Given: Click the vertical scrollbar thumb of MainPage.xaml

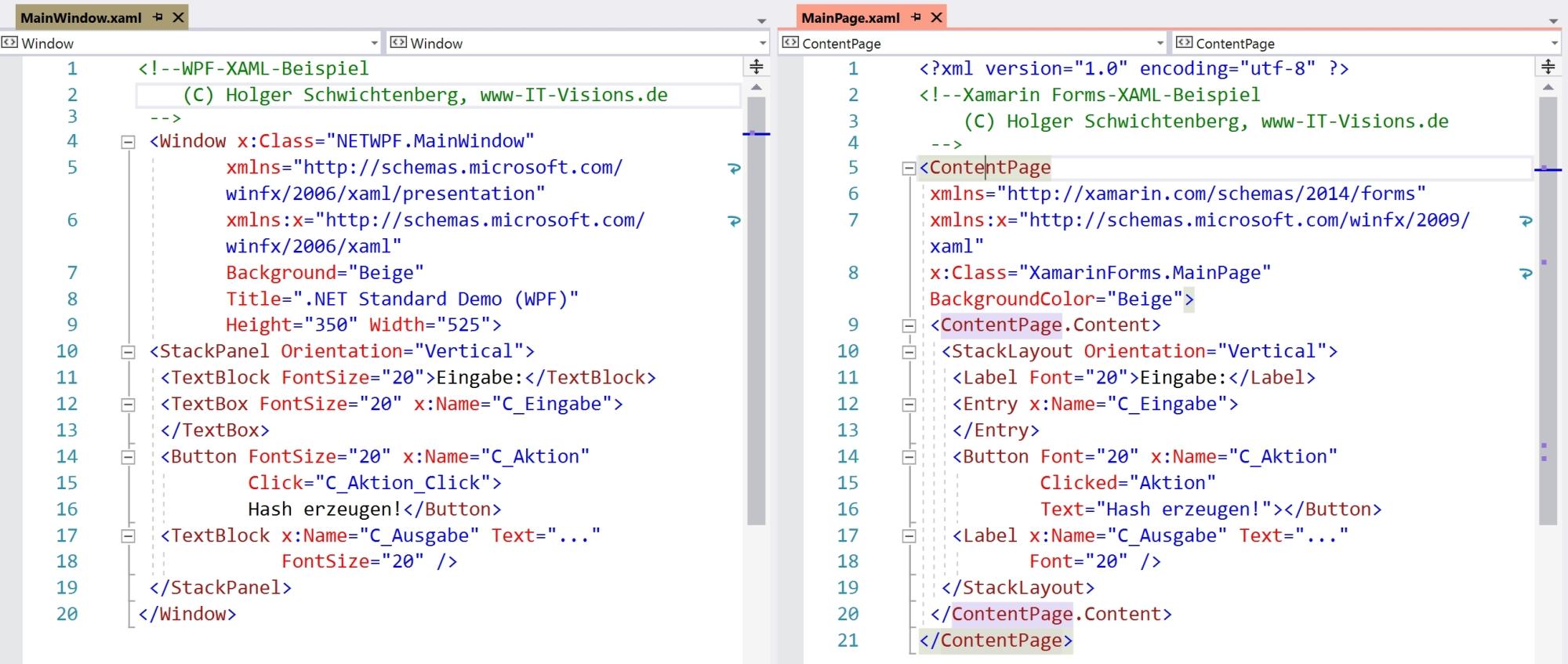Looking at the screenshot, I should tap(1548, 310).
